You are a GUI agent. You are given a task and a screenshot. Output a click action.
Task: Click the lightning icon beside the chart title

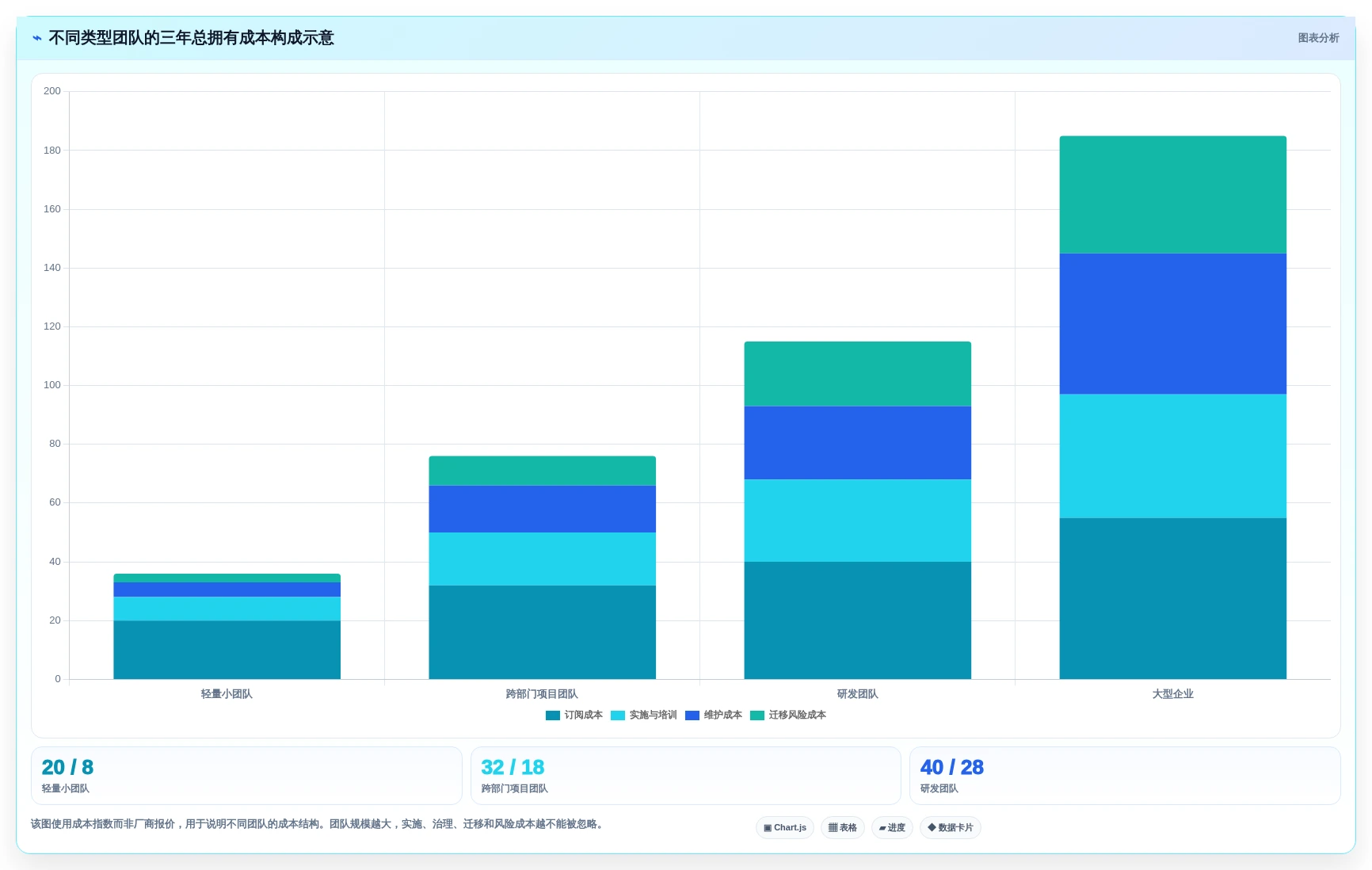pos(36,38)
